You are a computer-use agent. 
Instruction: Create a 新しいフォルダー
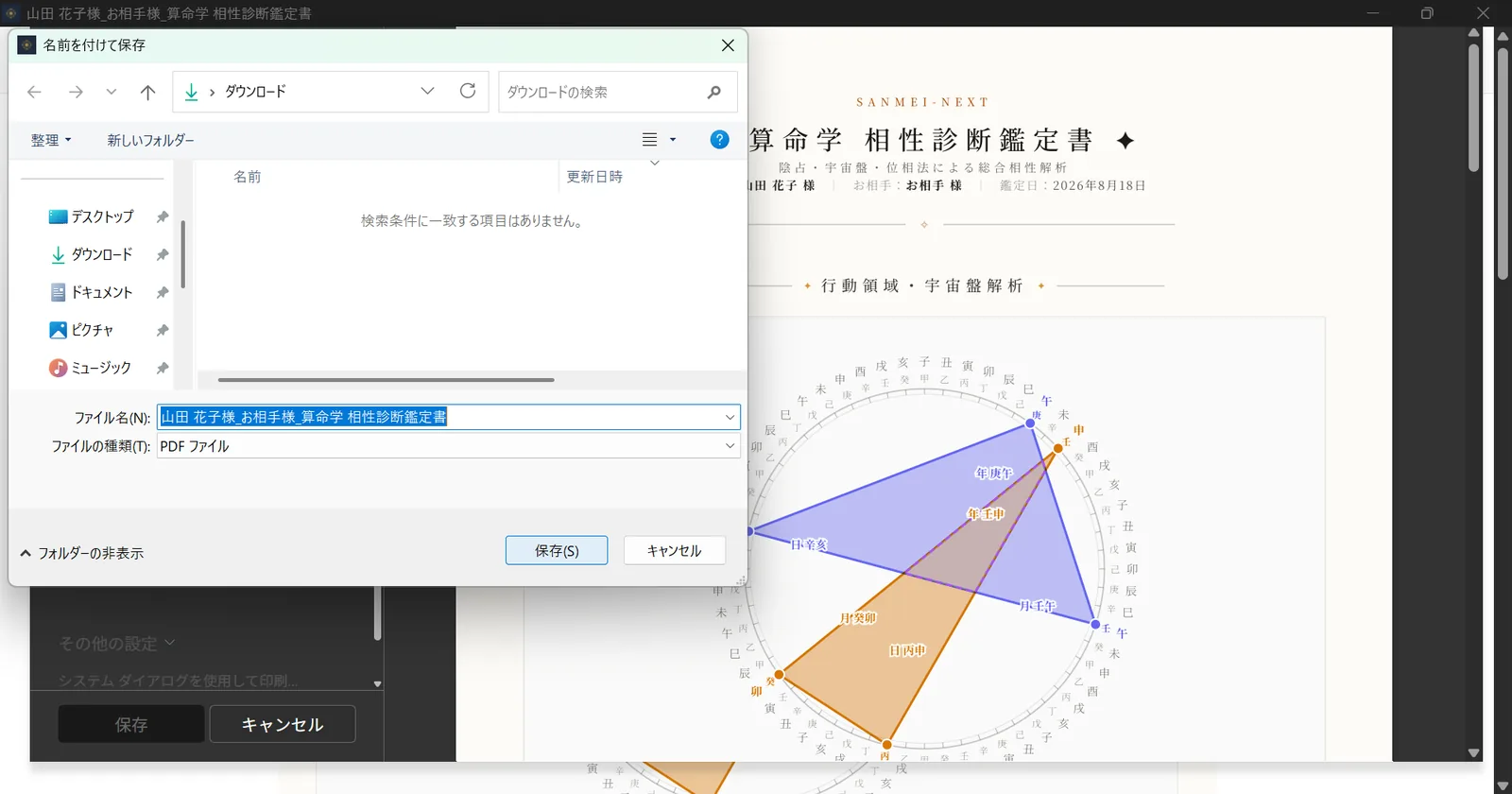150,140
